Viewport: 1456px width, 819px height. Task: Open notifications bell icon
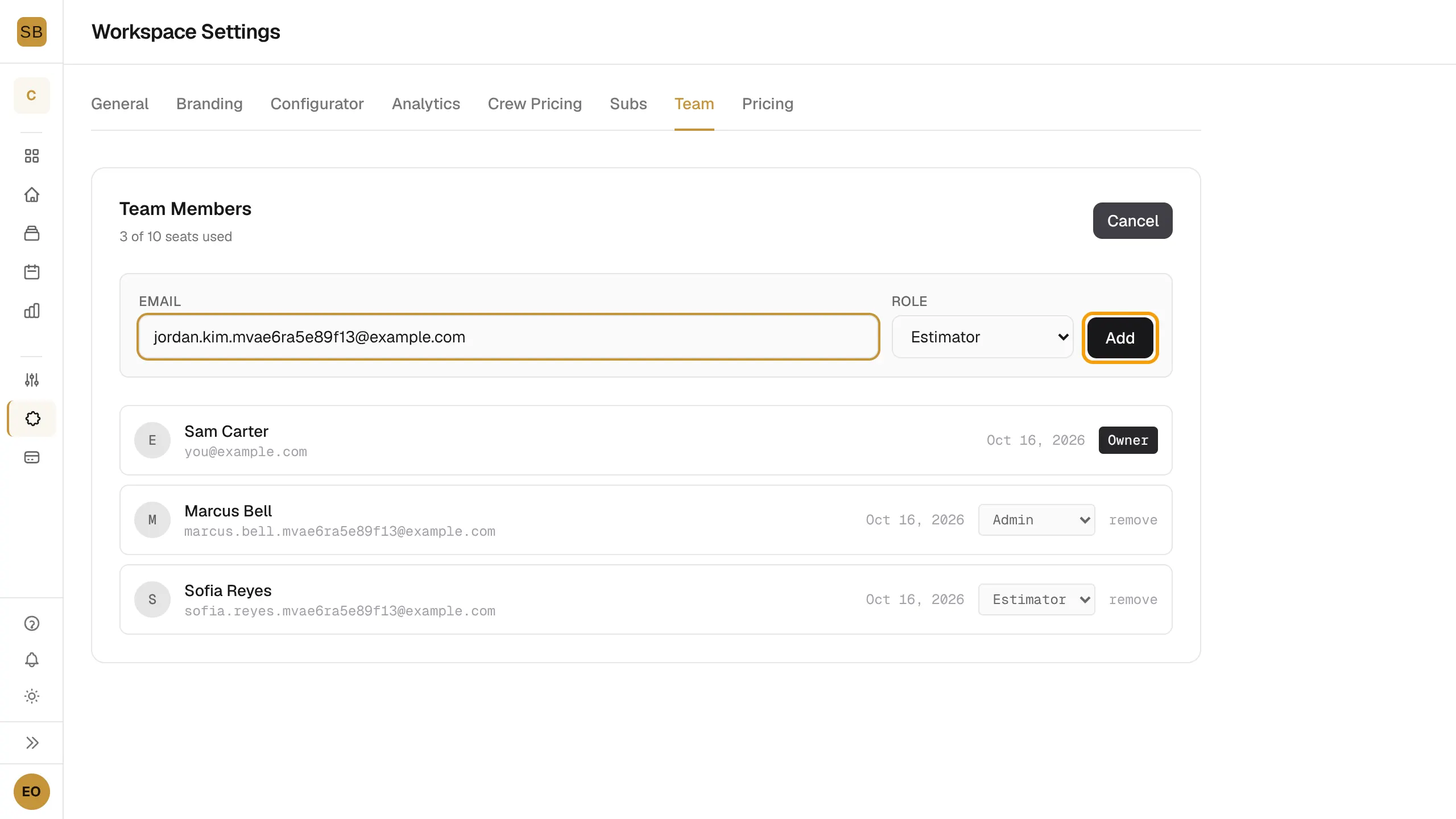[32, 660]
